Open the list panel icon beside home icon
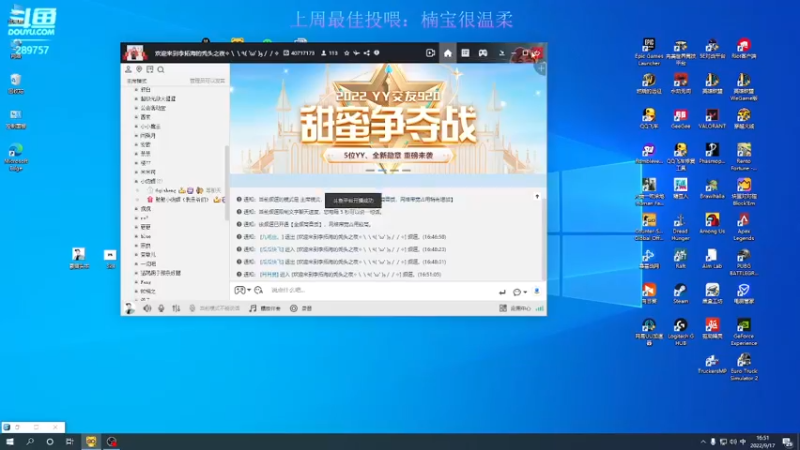 coord(465,53)
